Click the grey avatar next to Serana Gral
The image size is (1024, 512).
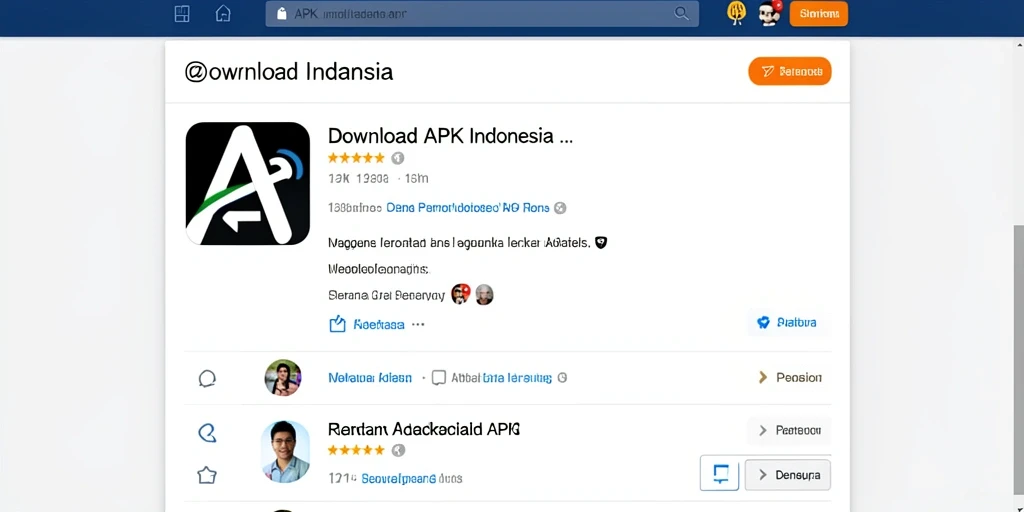click(484, 295)
